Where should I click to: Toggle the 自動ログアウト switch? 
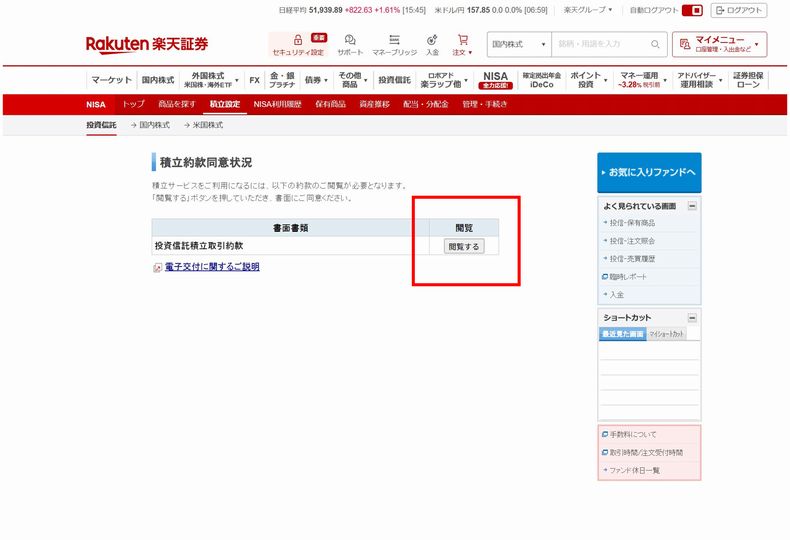[x=692, y=10]
